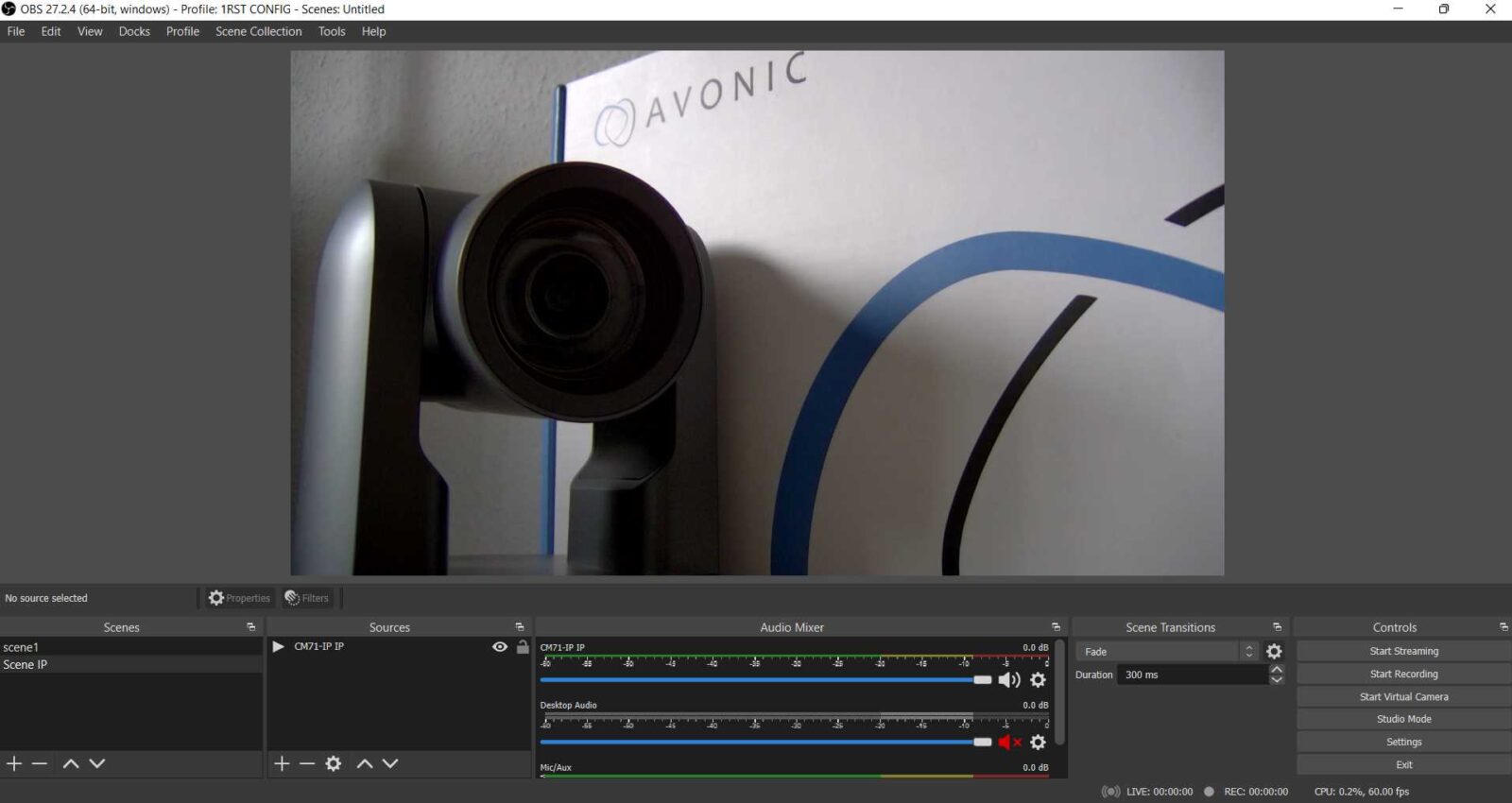This screenshot has width=1512, height=803.
Task: Click Start Streaming
Action: [x=1403, y=651]
